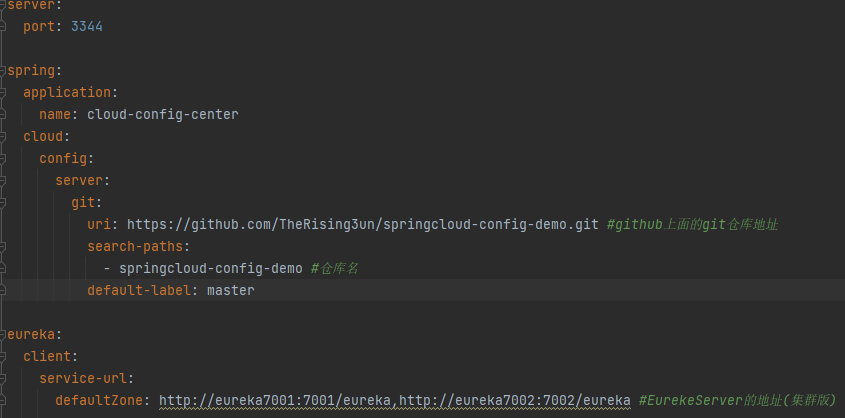Fold the service-url block in gutter
This screenshot has height=418, width=845.
tap(4, 379)
